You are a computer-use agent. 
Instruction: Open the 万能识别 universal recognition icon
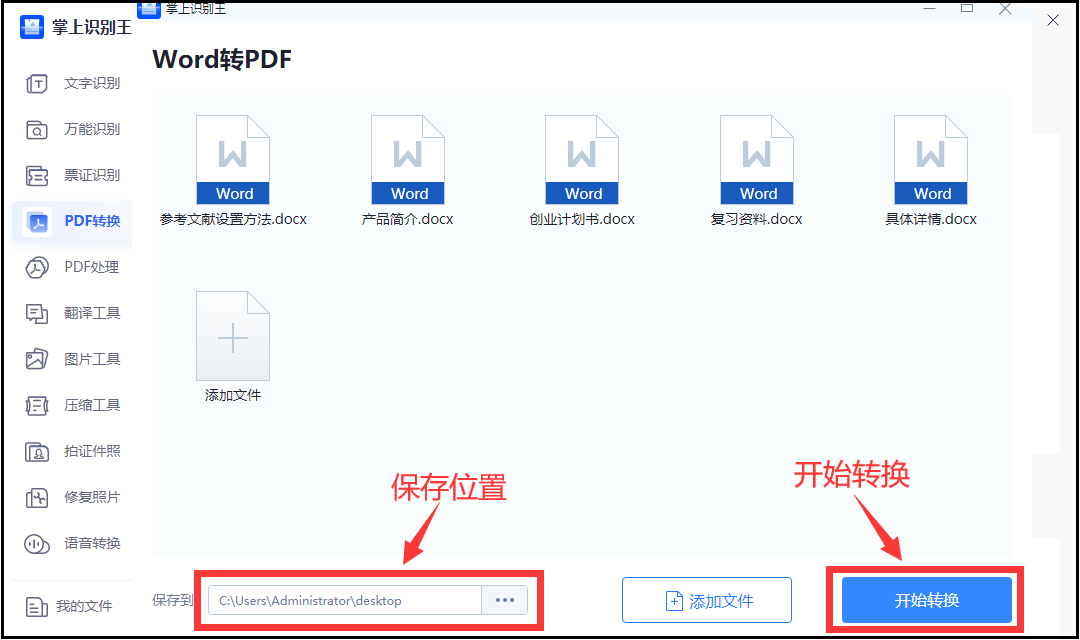click(x=37, y=130)
